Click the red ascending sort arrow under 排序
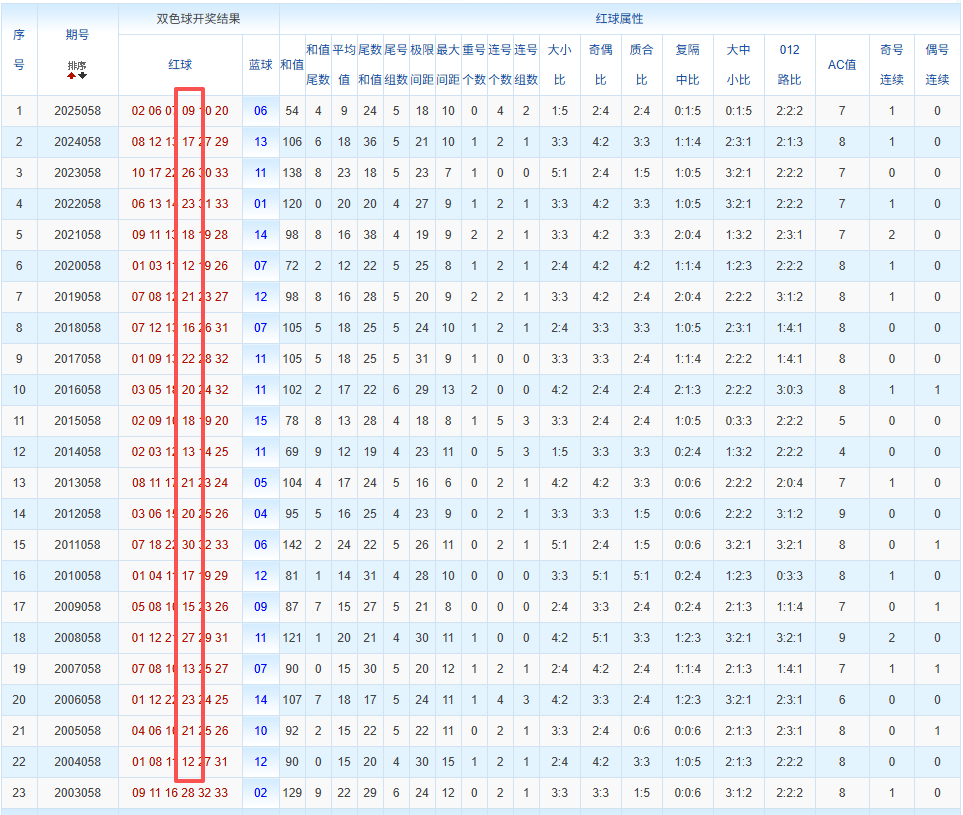This screenshot has height=815, width=963. 72,76
